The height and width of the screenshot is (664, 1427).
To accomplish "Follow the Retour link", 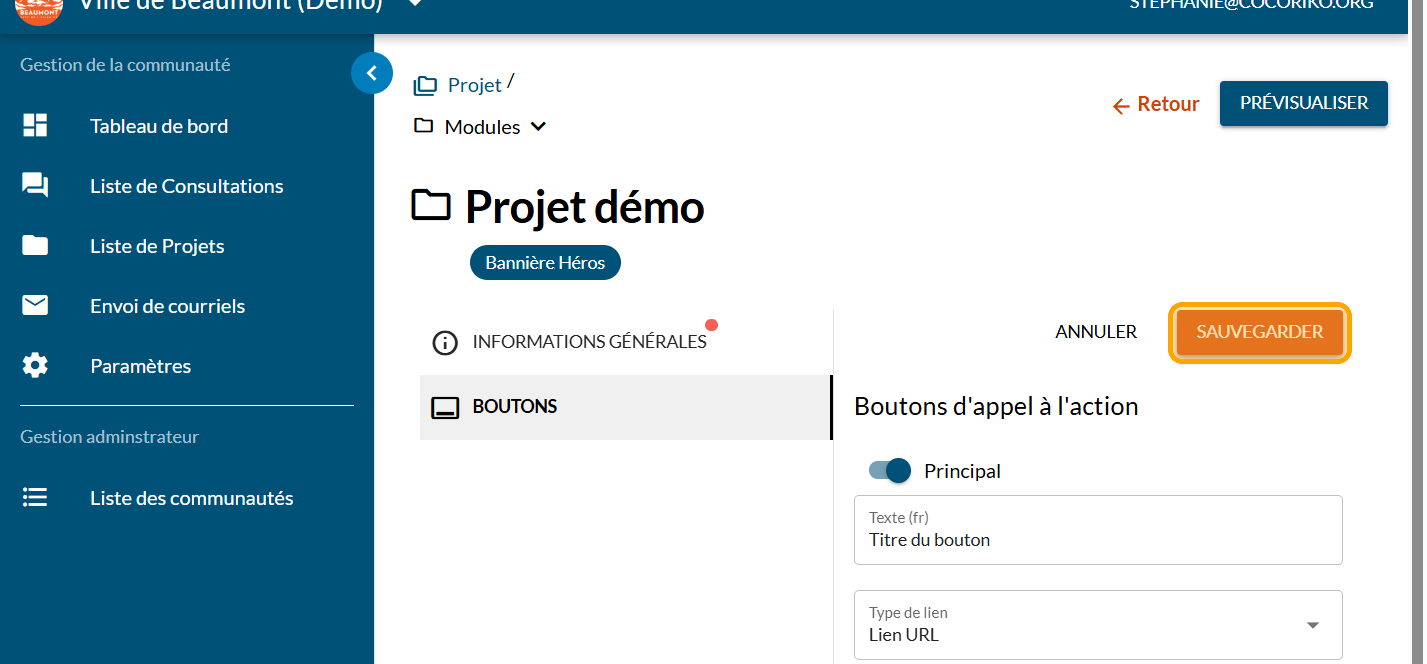I will point(1156,105).
